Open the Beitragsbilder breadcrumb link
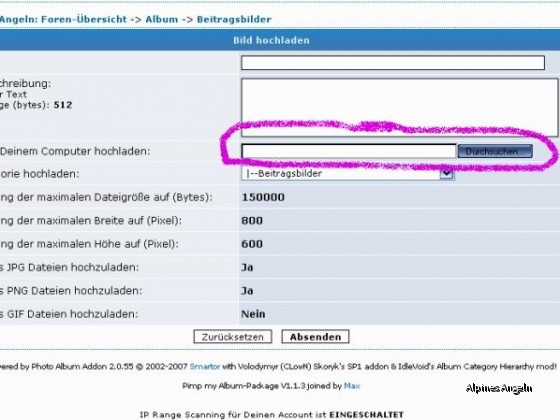The width and height of the screenshot is (560, 420). pyautogui.click(x=234, y=19)
